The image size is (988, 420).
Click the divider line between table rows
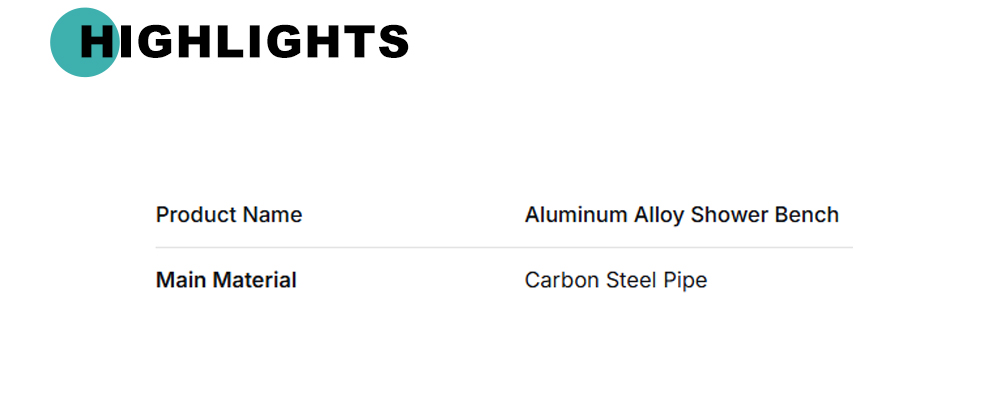pos(504,247)
